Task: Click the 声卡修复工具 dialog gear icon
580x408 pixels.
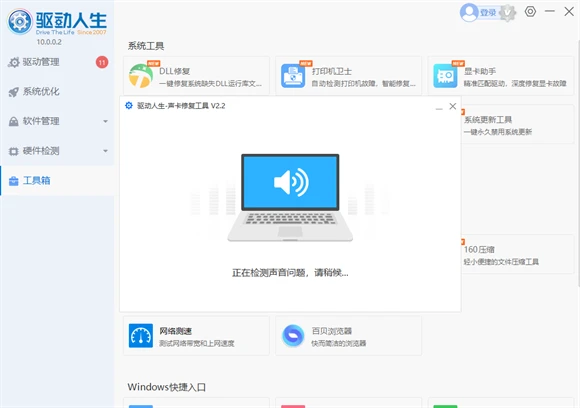Action: tap(129, 106)
